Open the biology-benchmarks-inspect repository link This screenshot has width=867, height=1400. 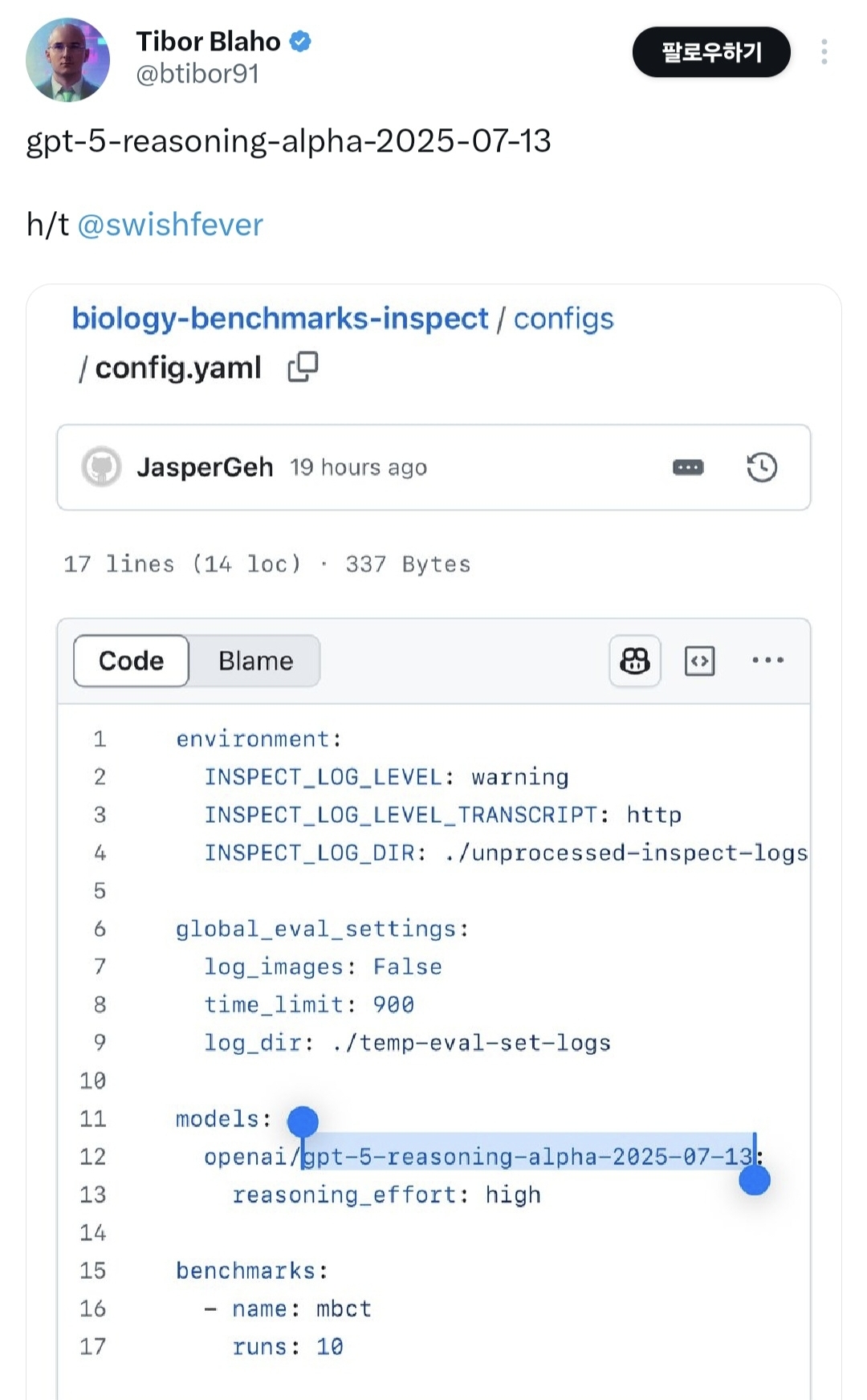coord(279,319)
